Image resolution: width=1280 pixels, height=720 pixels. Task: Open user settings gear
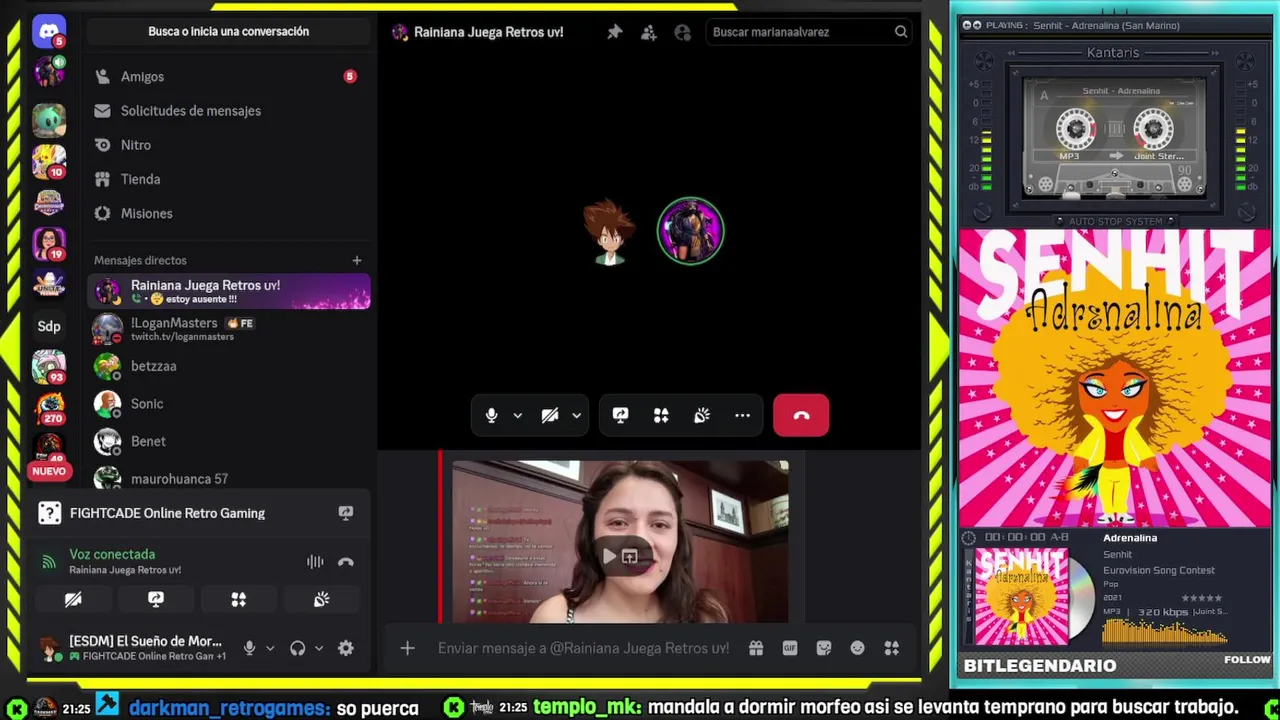[346, 648]
